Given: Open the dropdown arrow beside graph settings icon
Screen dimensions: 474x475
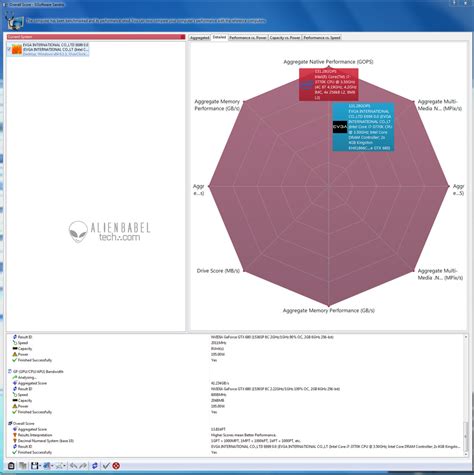Looking at the screenshot, I should [65, 466].
